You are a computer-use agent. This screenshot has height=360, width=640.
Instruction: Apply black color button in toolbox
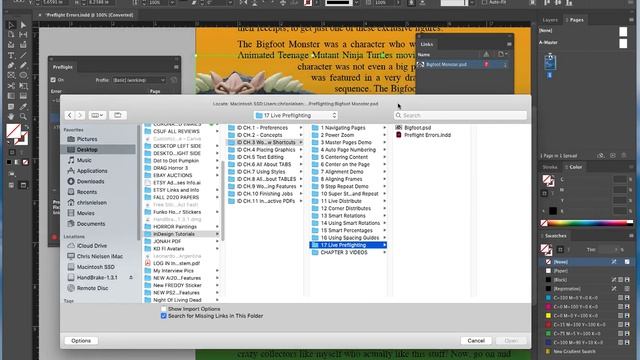pyautogui.click(x=9, y=162)
